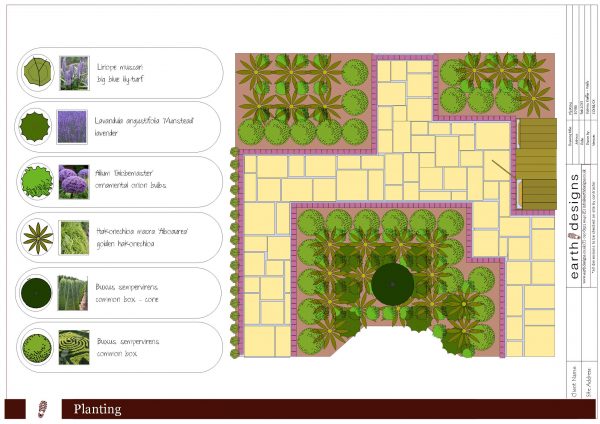The height and width of the screenshot is (424, 600).
Task: Click the 'ornamental onion bulbs' text
Action: pos(131,185)
